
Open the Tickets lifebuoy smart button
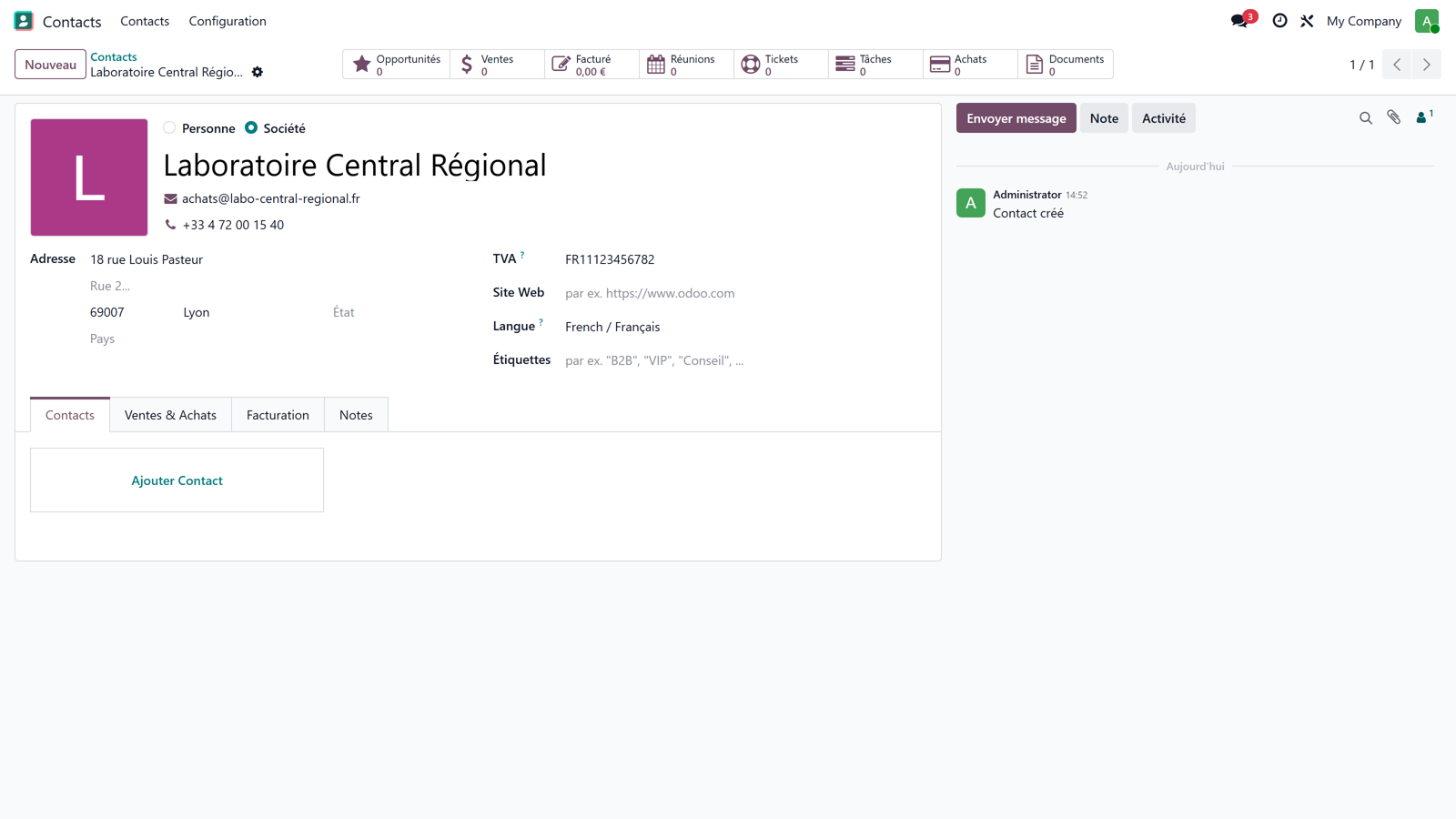781,65
